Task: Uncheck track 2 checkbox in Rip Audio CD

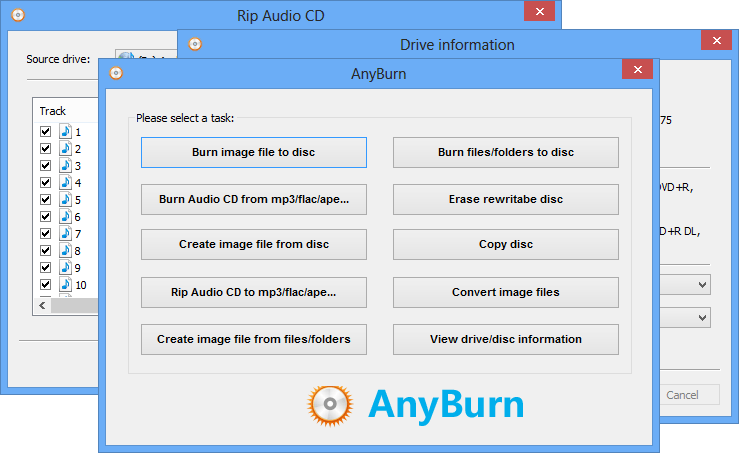Action: 45,148
